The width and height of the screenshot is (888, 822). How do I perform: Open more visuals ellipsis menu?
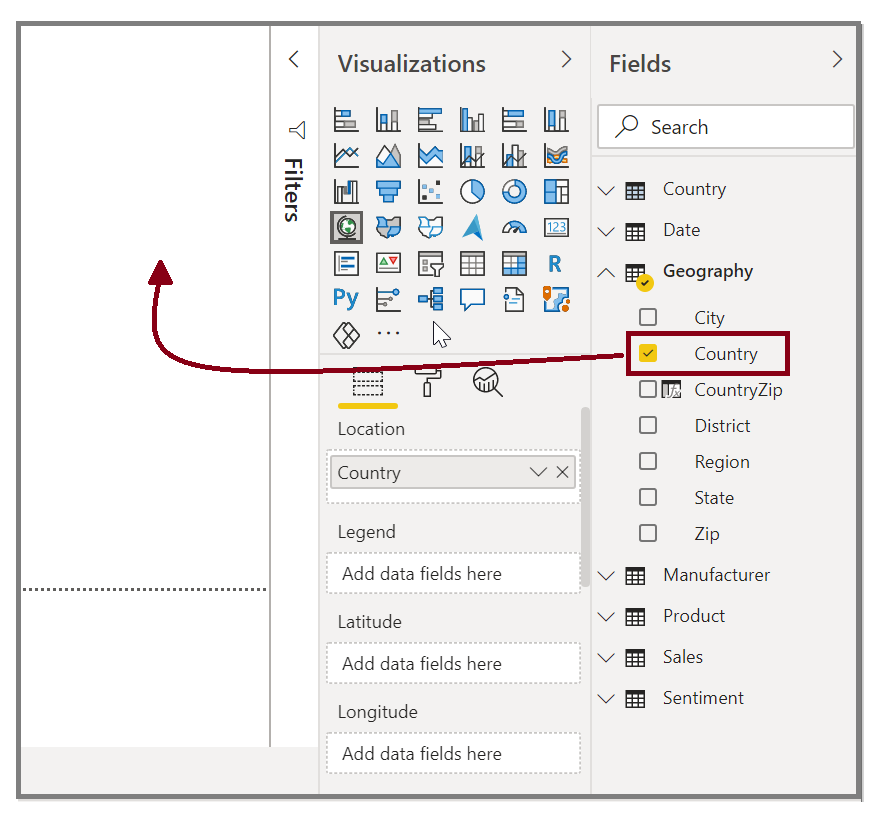[388, 333]
